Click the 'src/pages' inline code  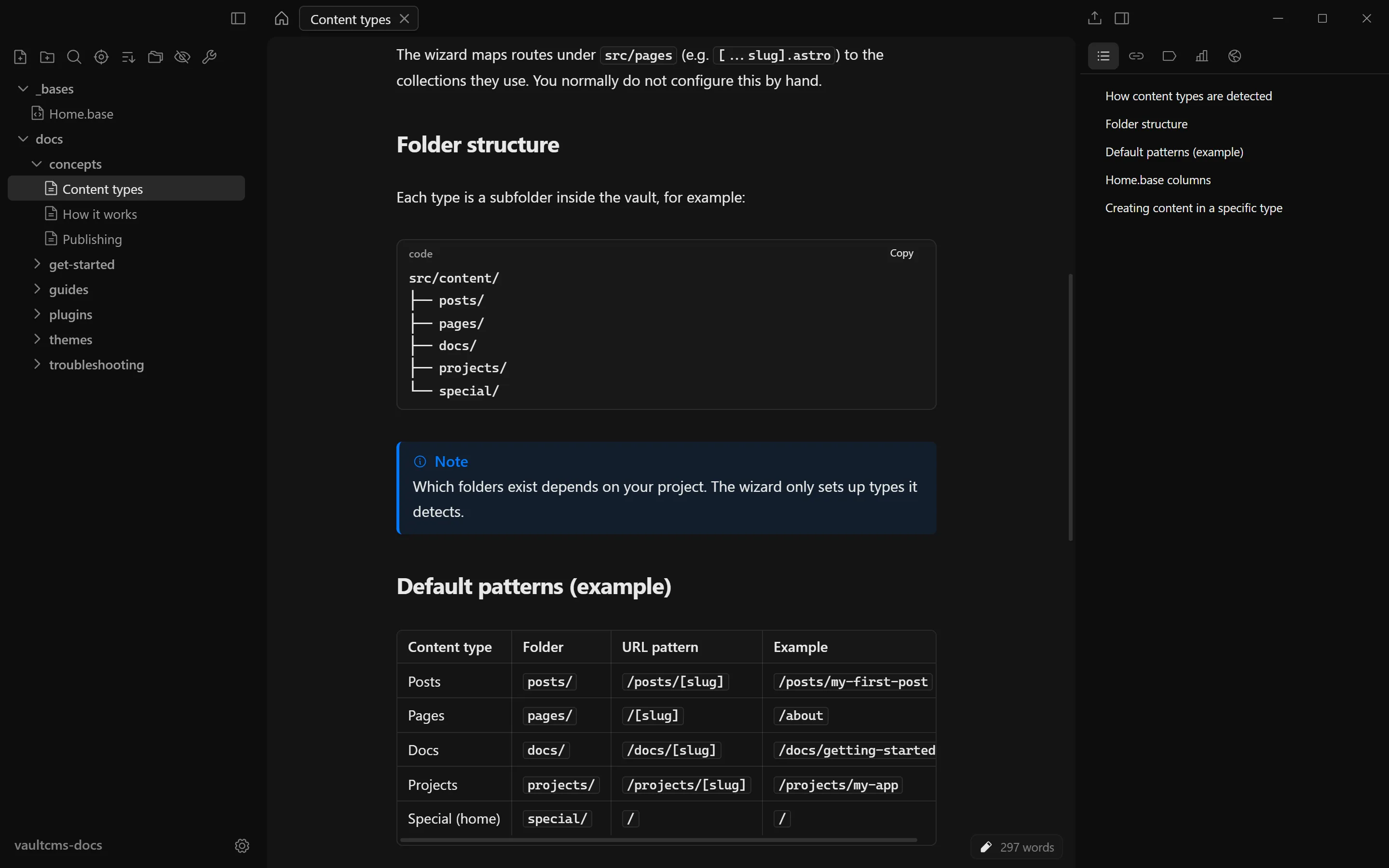(638, 55)
